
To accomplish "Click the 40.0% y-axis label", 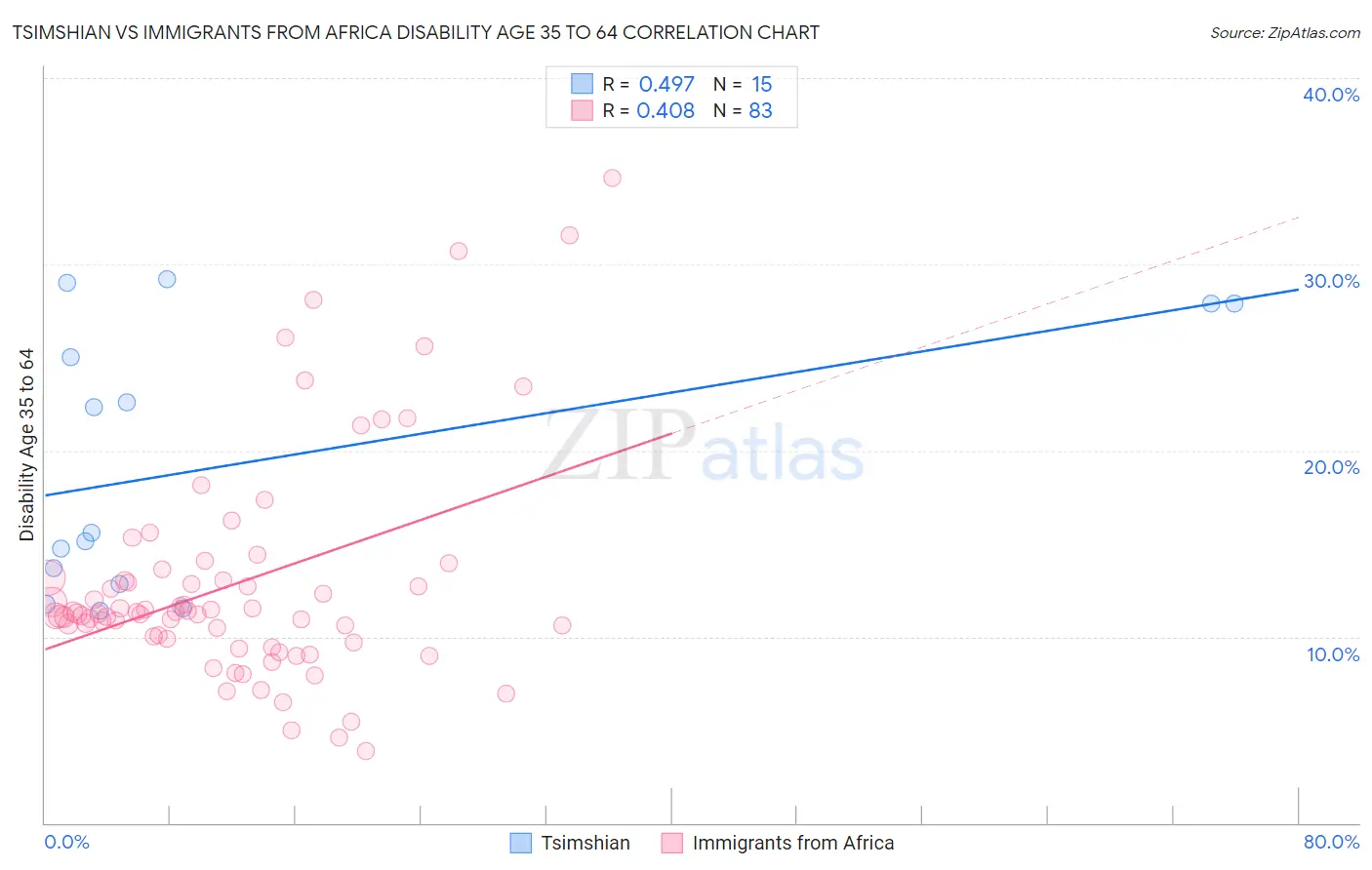I will (1331, 95).
